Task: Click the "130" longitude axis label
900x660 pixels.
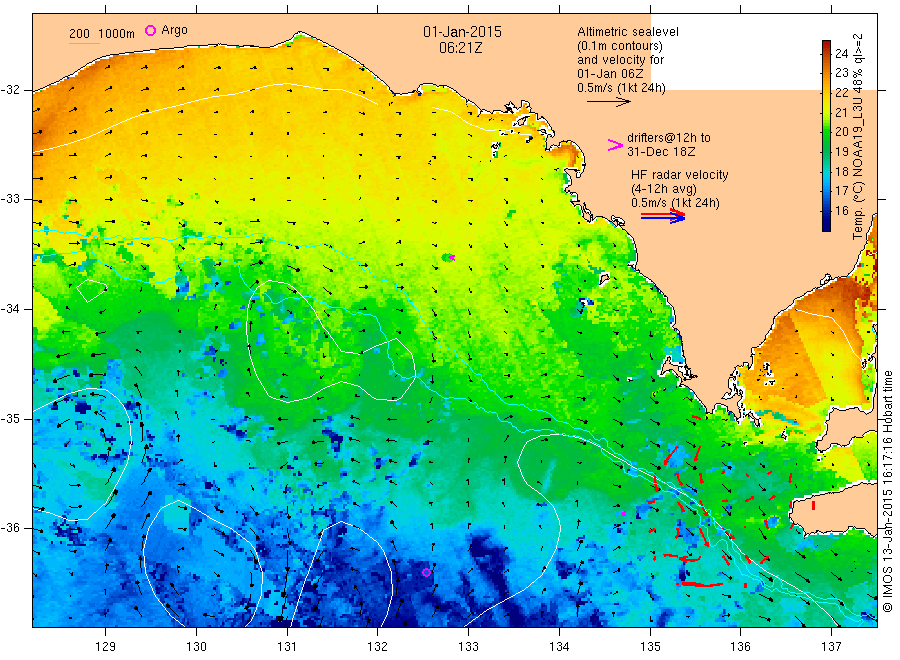Action: point(196,646)
